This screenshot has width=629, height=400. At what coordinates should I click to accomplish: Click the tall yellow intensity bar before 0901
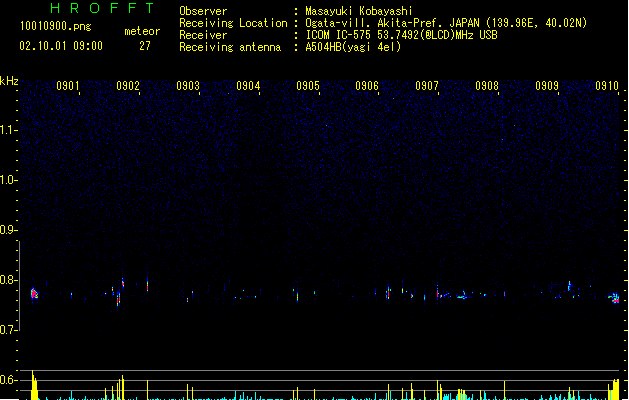point(34,385)
